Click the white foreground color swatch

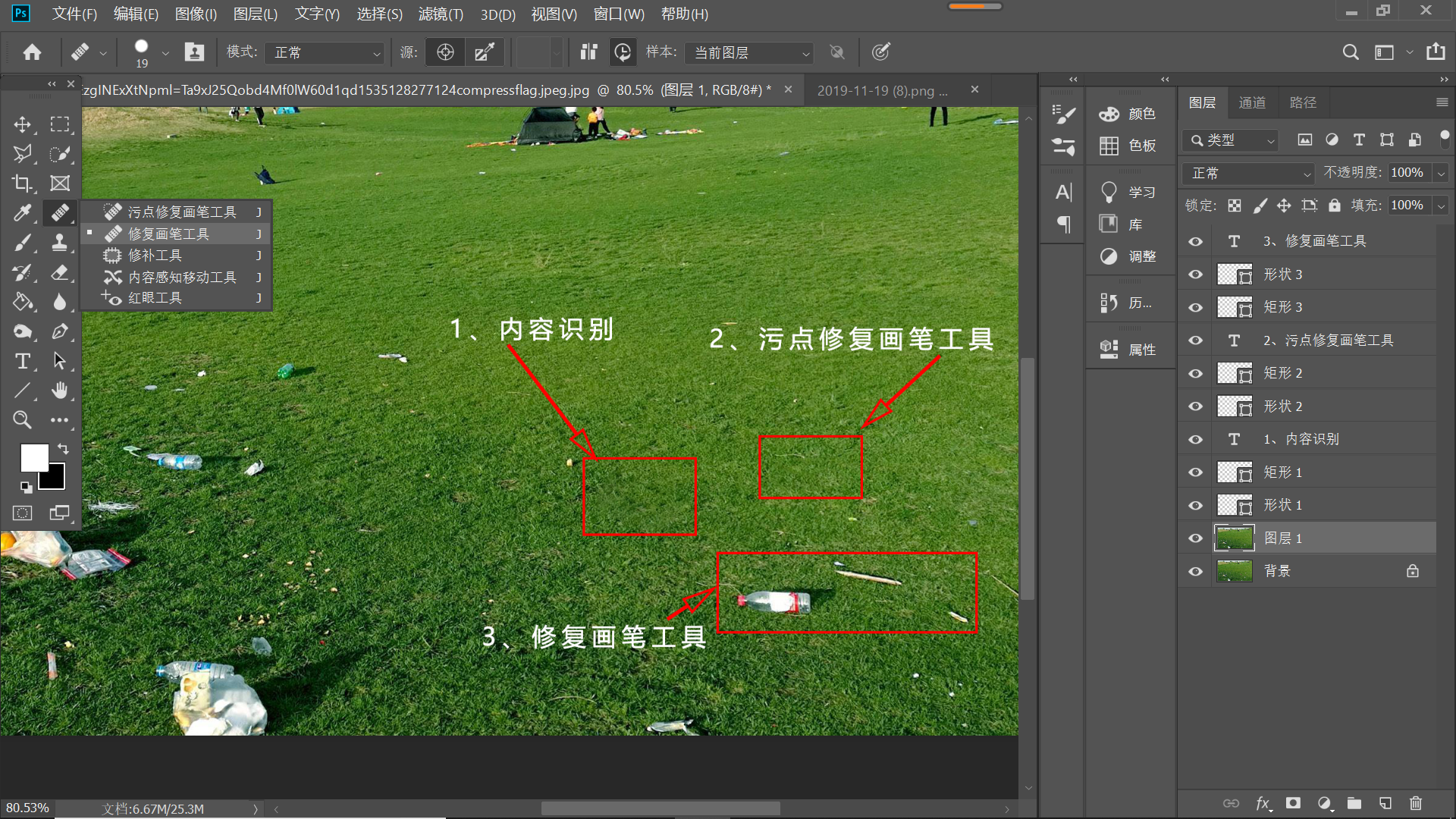tap(33, 457)
